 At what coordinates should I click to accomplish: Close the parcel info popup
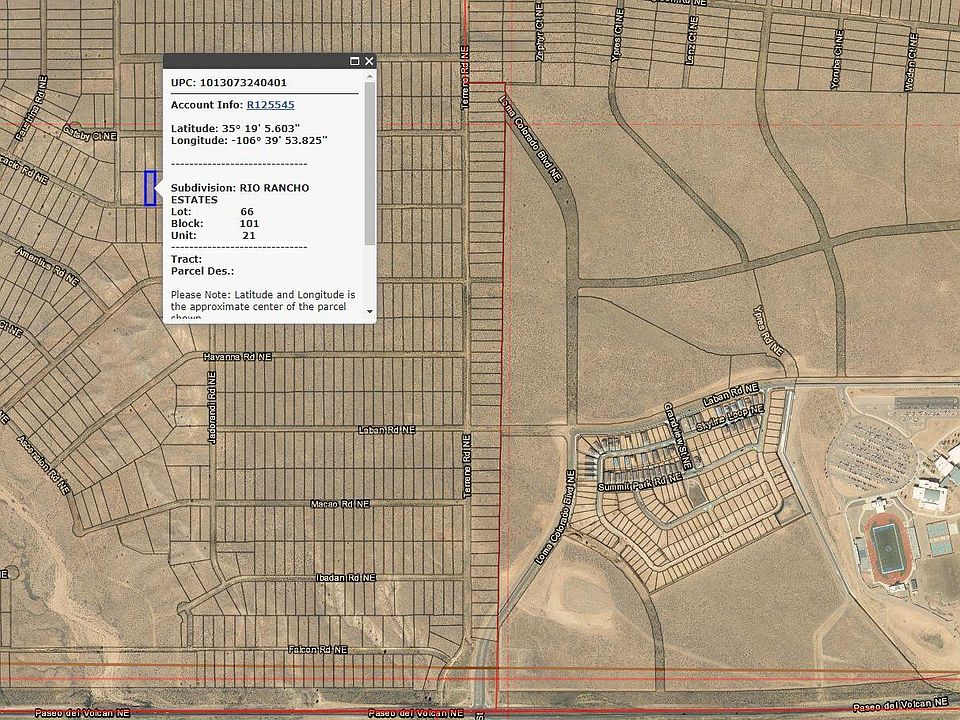click(x=369, y=61)
